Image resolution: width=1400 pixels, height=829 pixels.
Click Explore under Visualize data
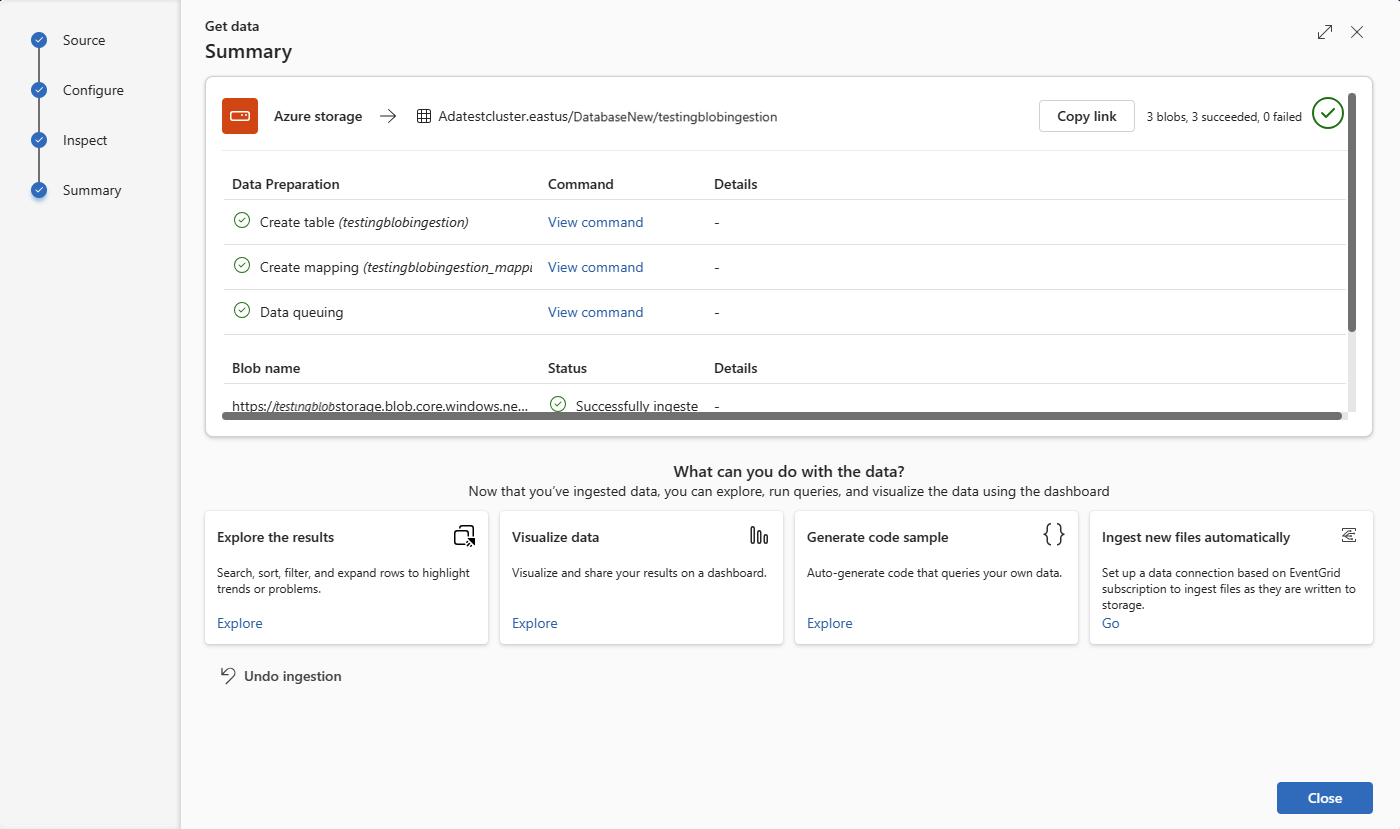535,623
